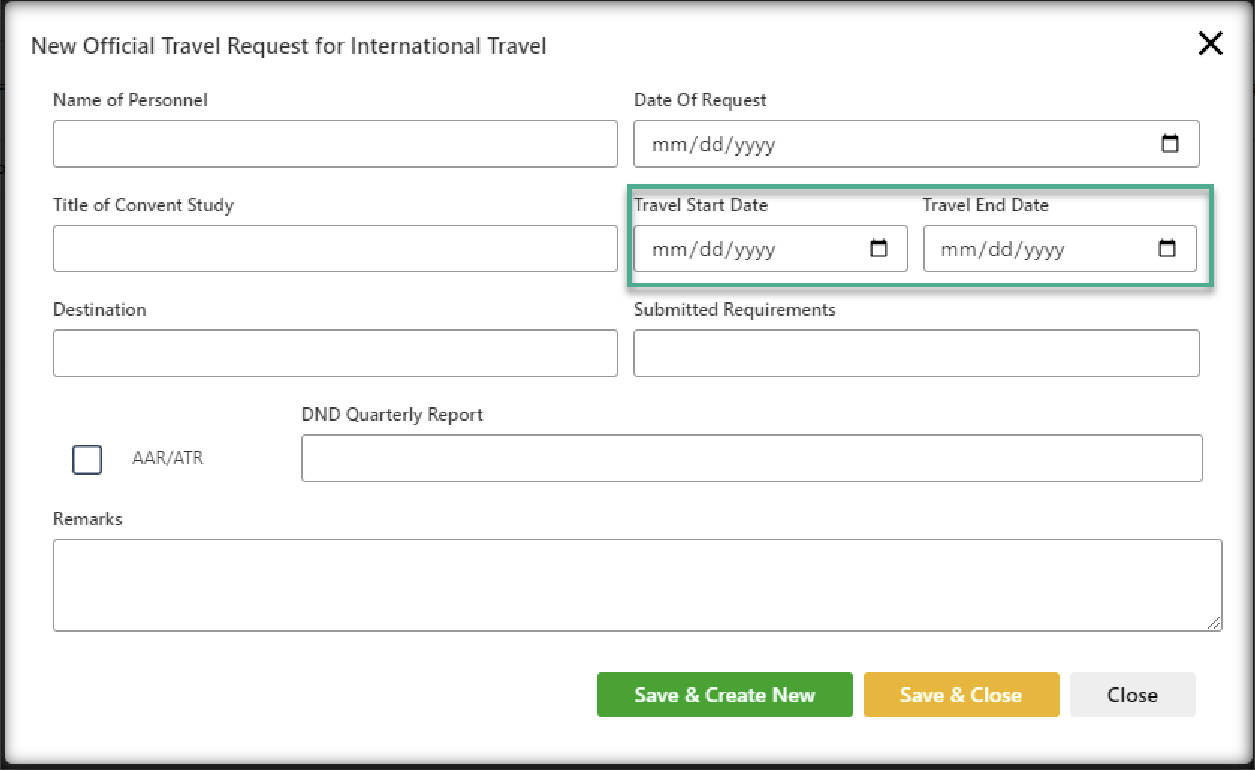
Task: Select the Destination text box
Action: pyautogui.click(x=335, y=353)
